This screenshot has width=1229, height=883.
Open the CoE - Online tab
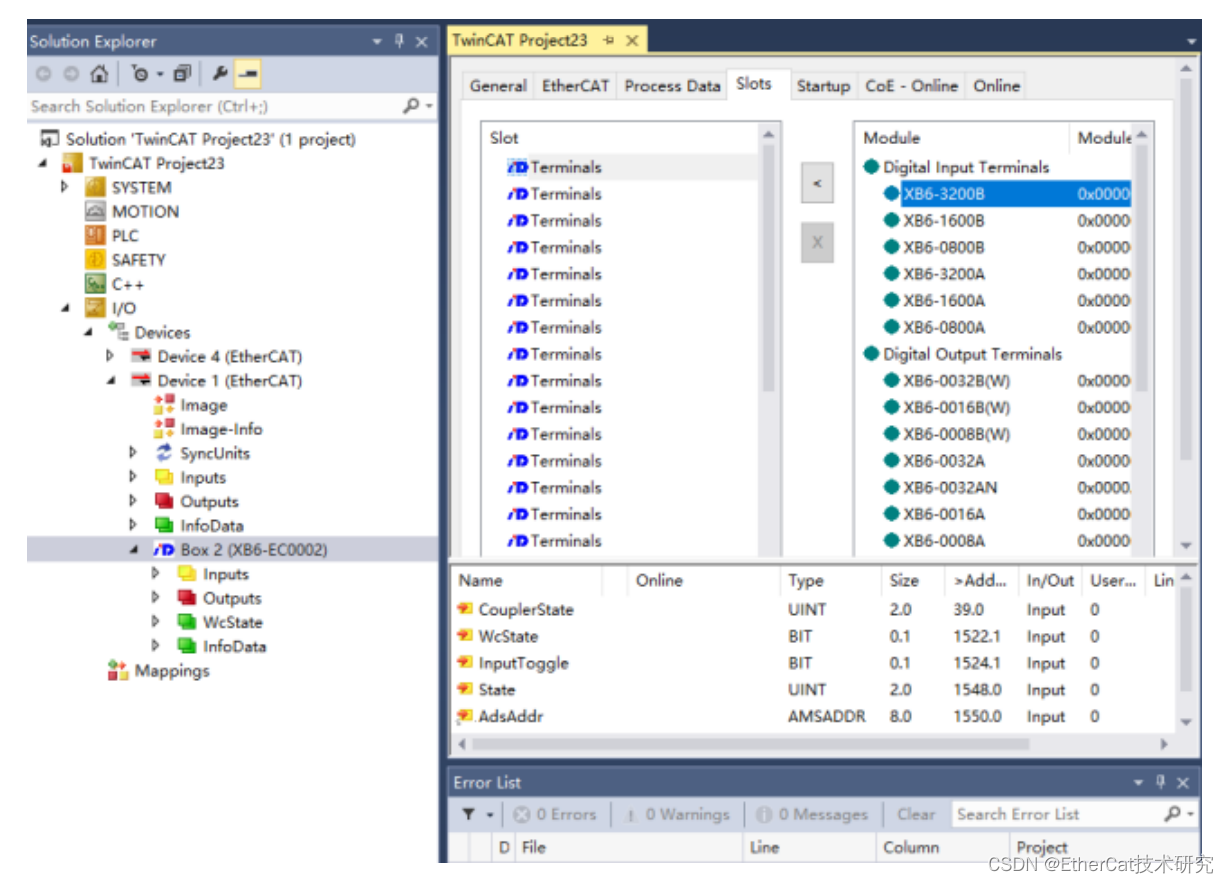[x=911, y=86]
